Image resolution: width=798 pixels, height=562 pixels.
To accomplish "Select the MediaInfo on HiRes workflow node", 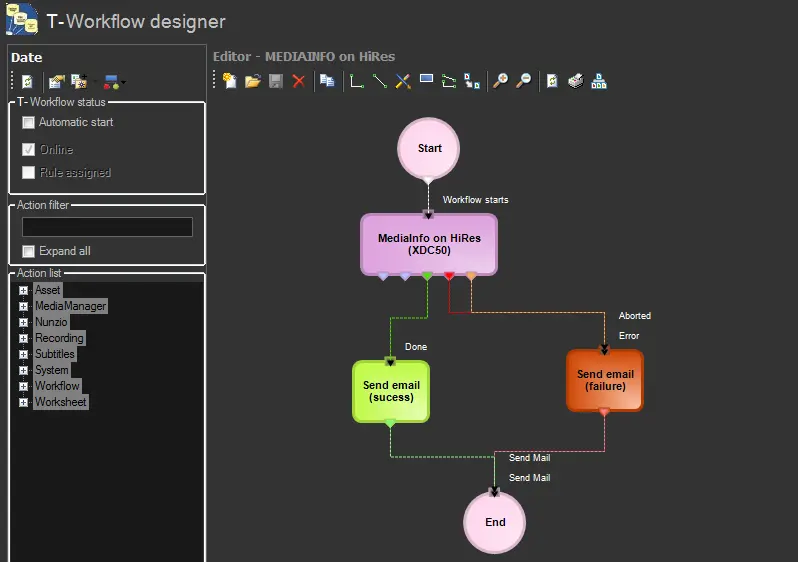I will tap(429, 244).
